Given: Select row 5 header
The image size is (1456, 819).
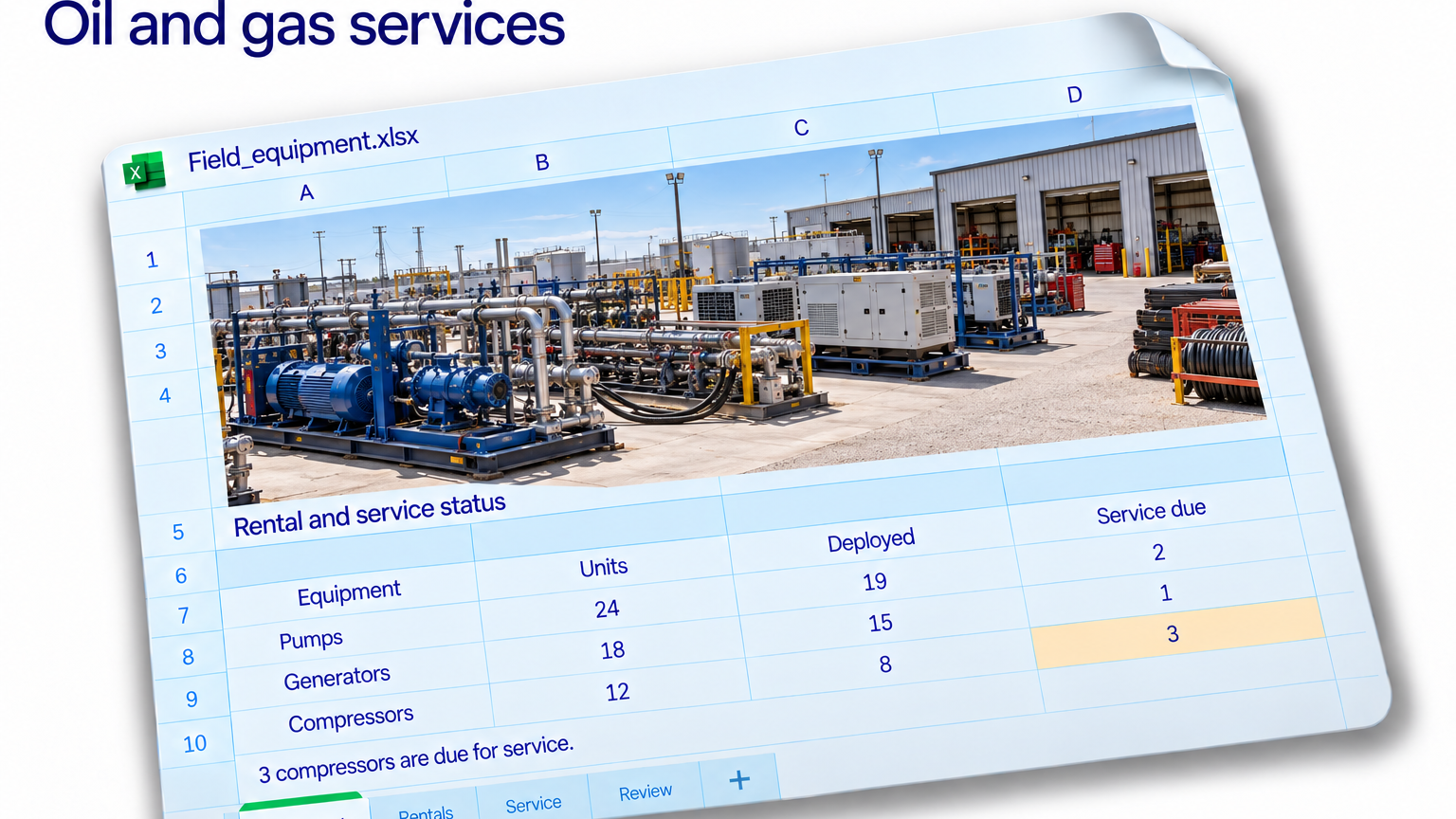Looking at the screenshot, I should point(178,532).
